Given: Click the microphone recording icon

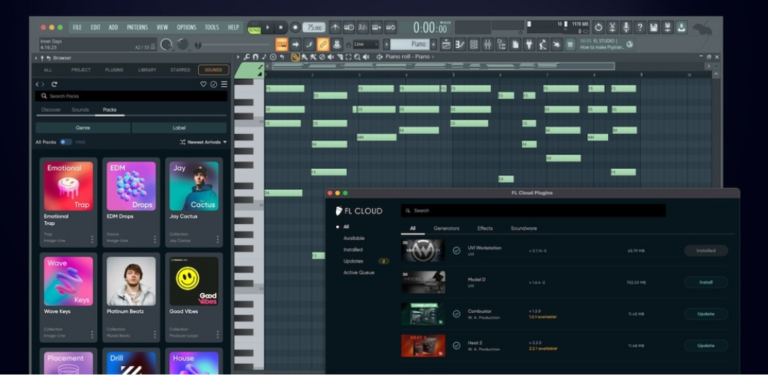Looking at the screenshot, I should pyautogui.click(x=626, y=27).
